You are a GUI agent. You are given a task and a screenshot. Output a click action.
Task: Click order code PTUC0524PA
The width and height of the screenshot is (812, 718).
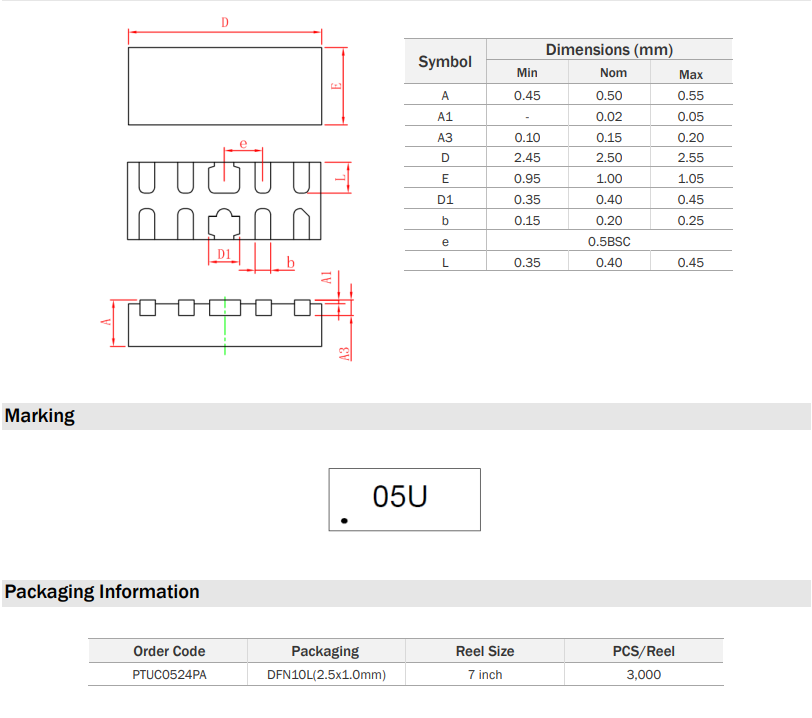pyautogui.click(x=169, y=675)
